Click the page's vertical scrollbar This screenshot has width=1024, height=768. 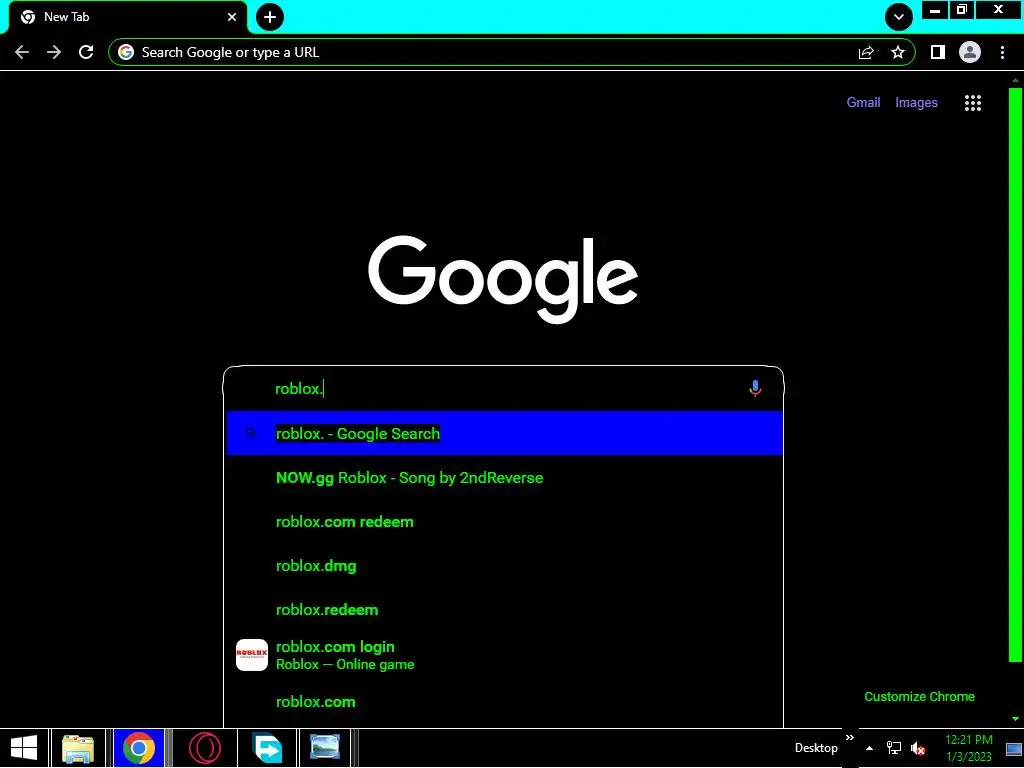point(1015,374)
